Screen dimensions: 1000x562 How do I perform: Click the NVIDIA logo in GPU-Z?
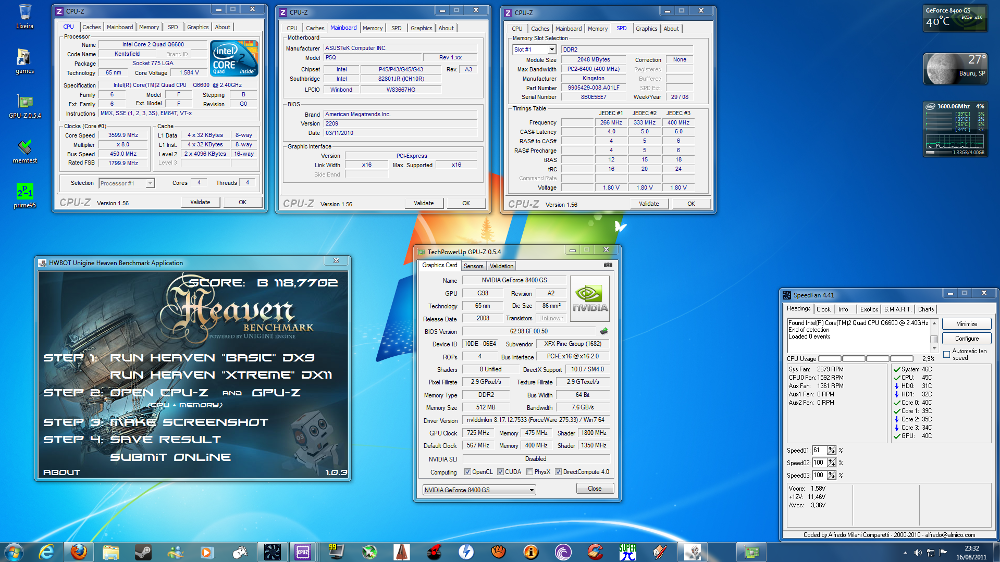[589, 298]
